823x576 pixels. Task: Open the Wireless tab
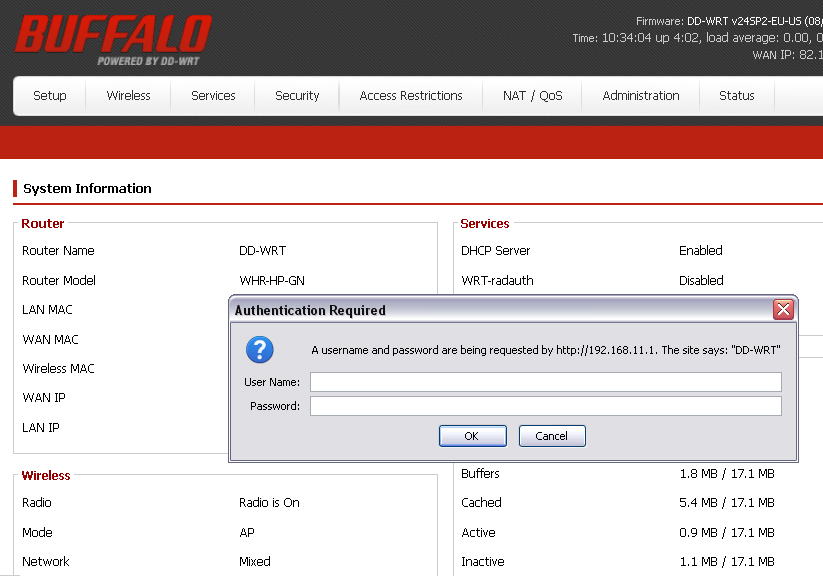129,96
